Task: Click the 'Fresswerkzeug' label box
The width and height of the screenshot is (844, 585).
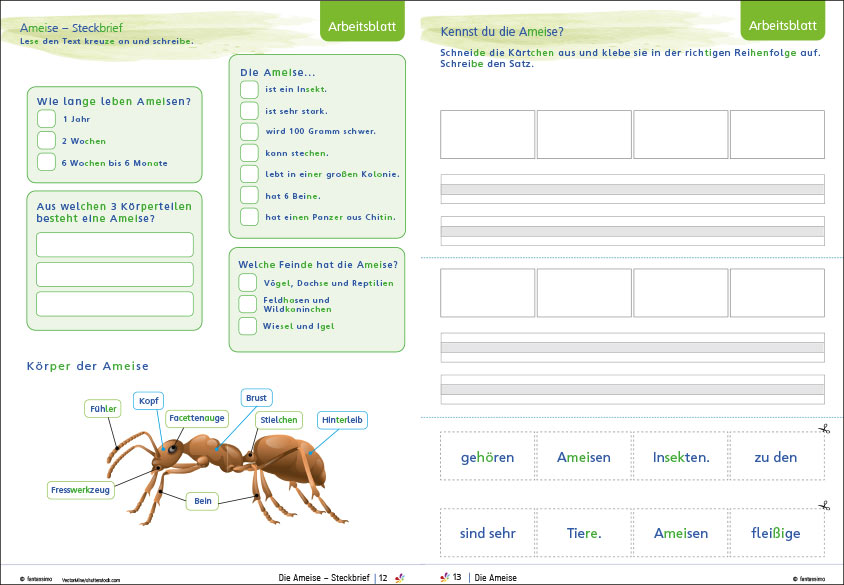Action: (x=81, y=490)
